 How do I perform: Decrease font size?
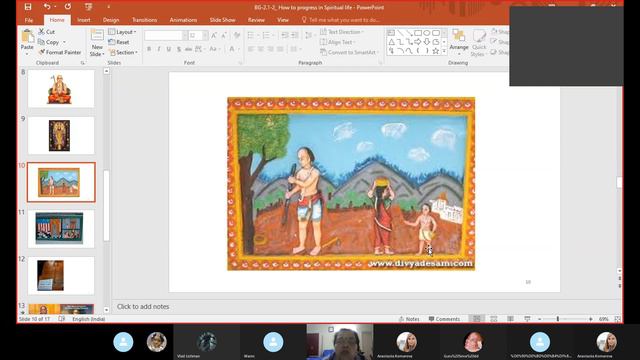coord(224,36)
